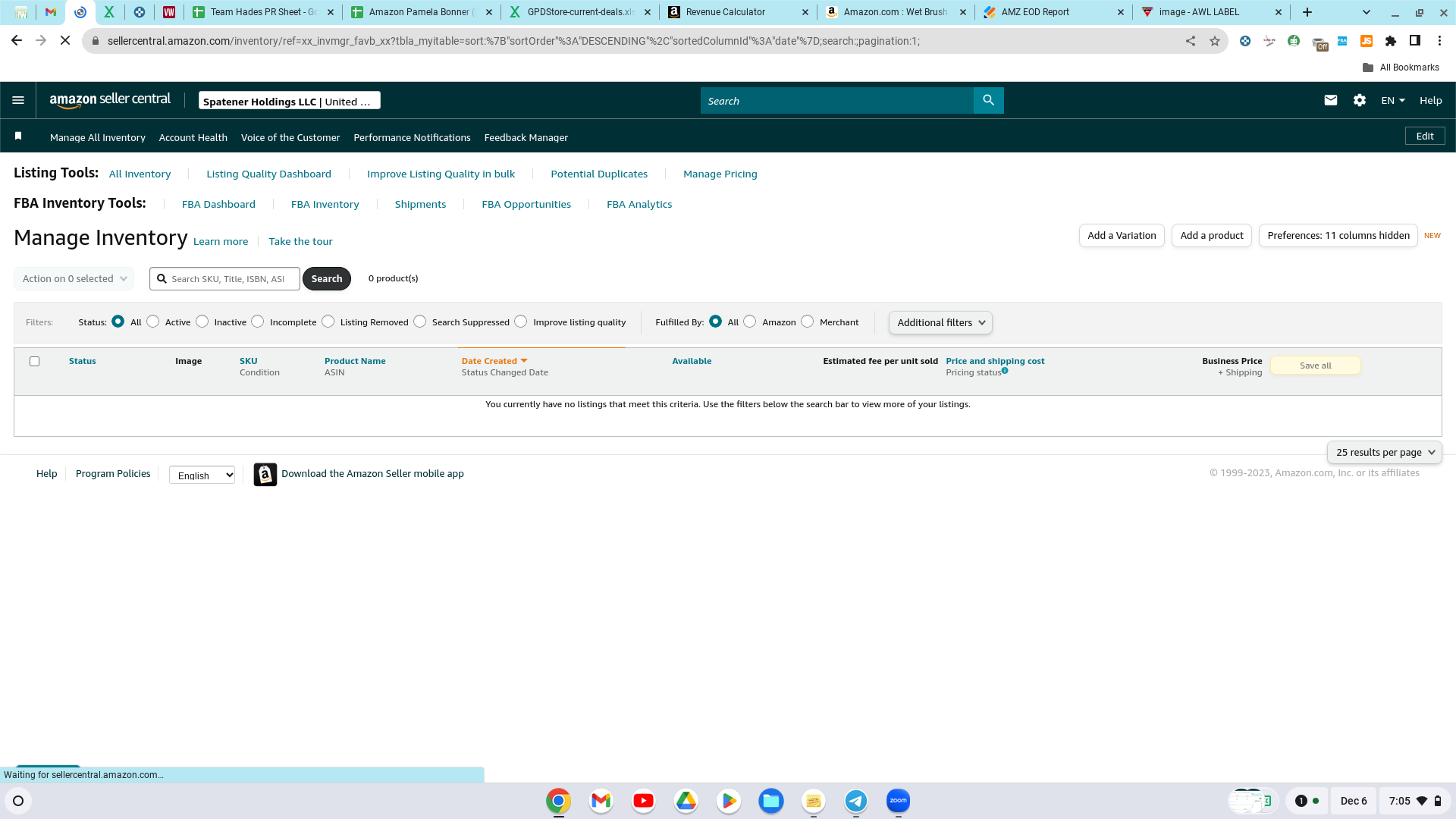Select Status filter All radio button
Image resolution: width=1456 pixels, height=819 pixels.
tap(118, 322)
